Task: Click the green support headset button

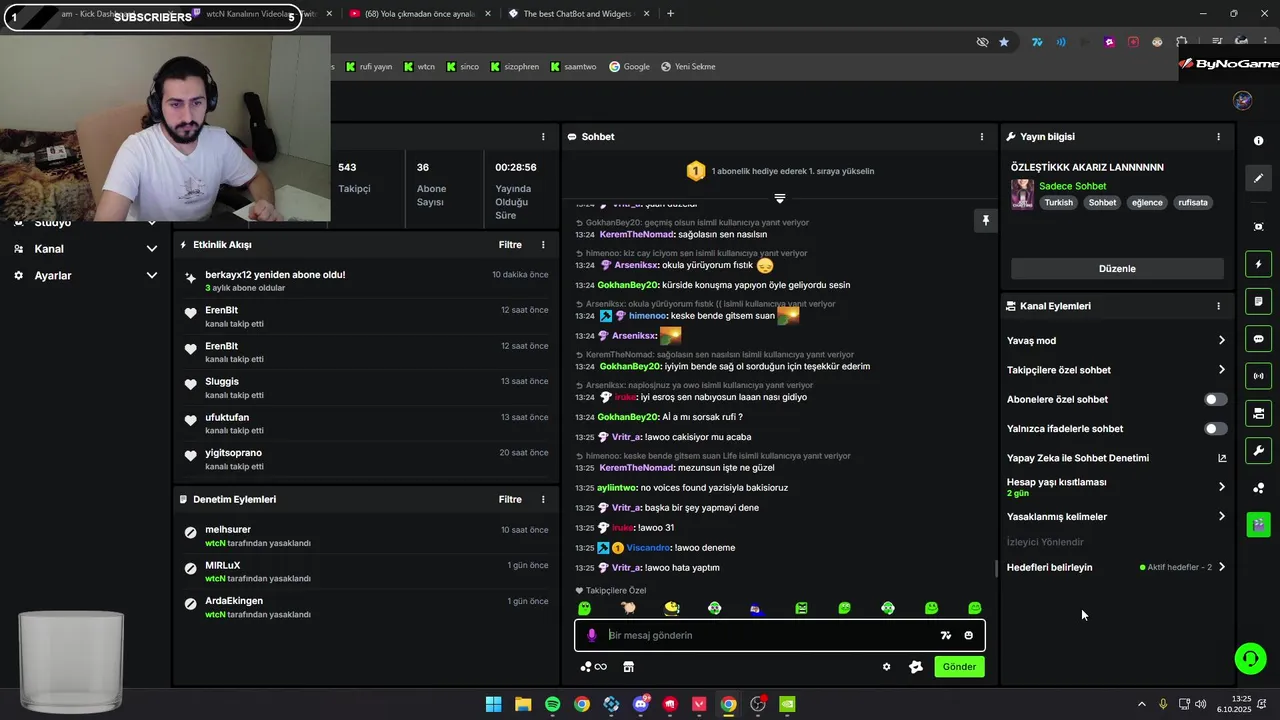Action: pos(1249,658)
